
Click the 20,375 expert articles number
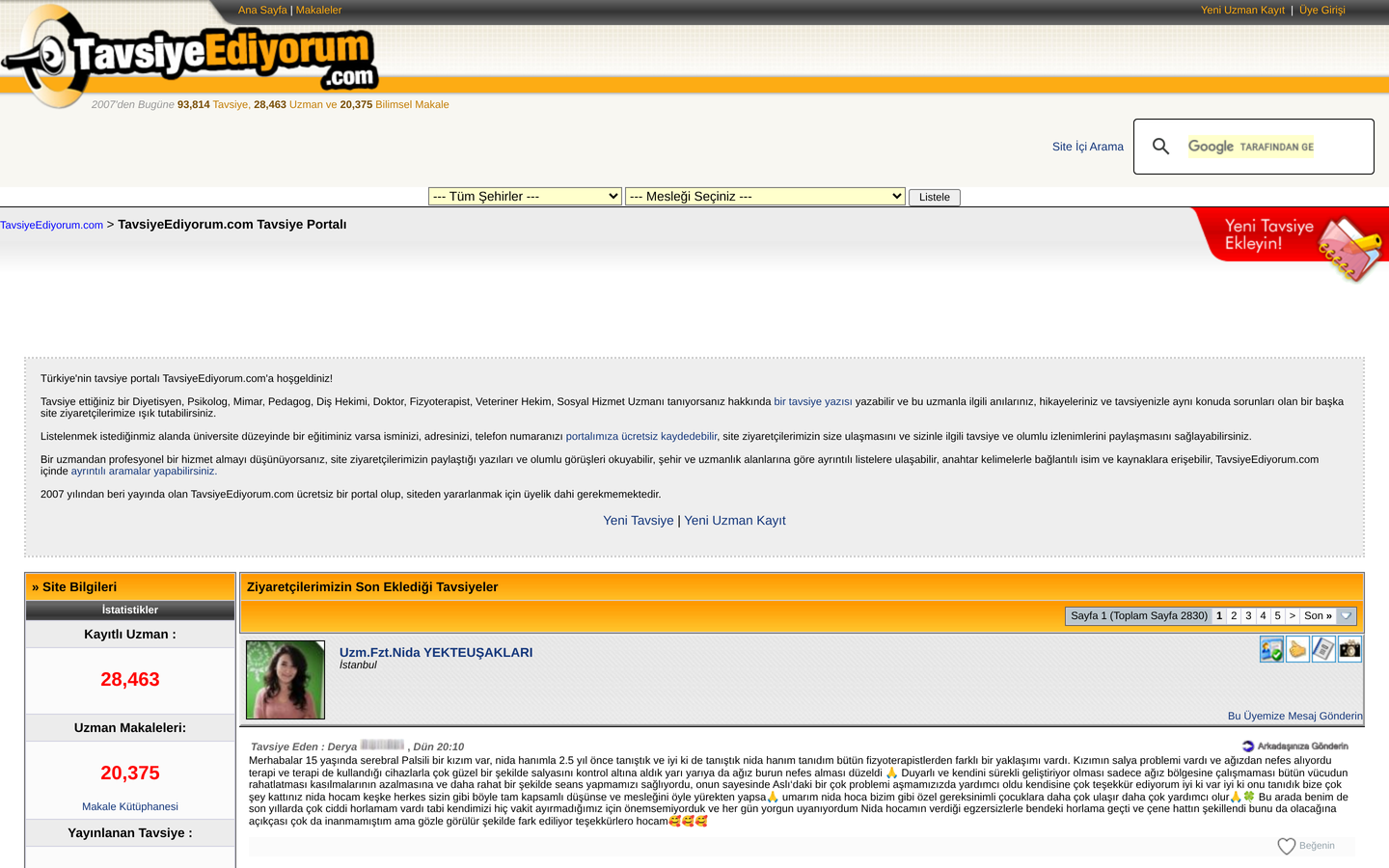pos(130,773)
